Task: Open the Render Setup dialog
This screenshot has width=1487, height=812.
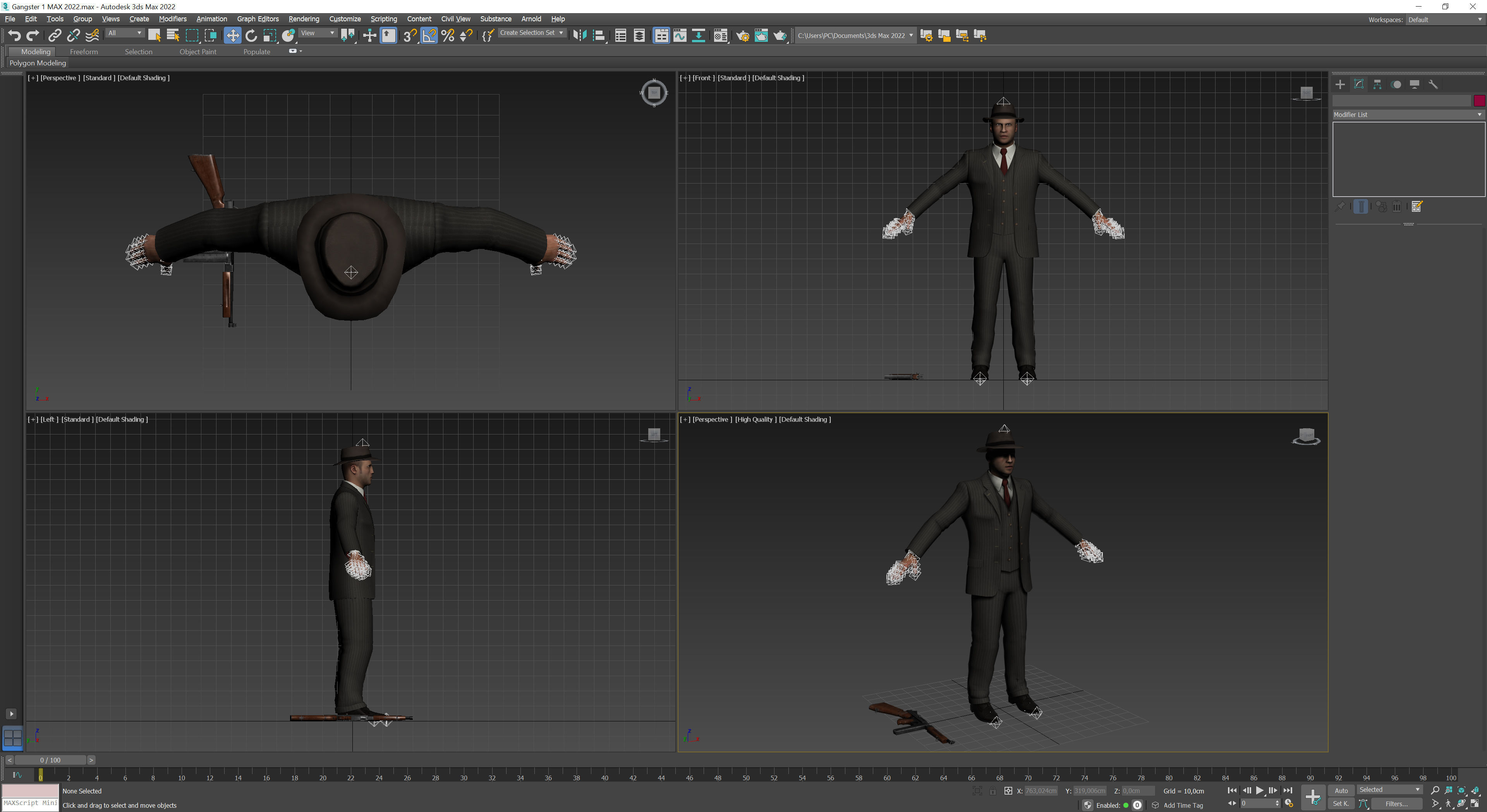Action: coord(743,36)
